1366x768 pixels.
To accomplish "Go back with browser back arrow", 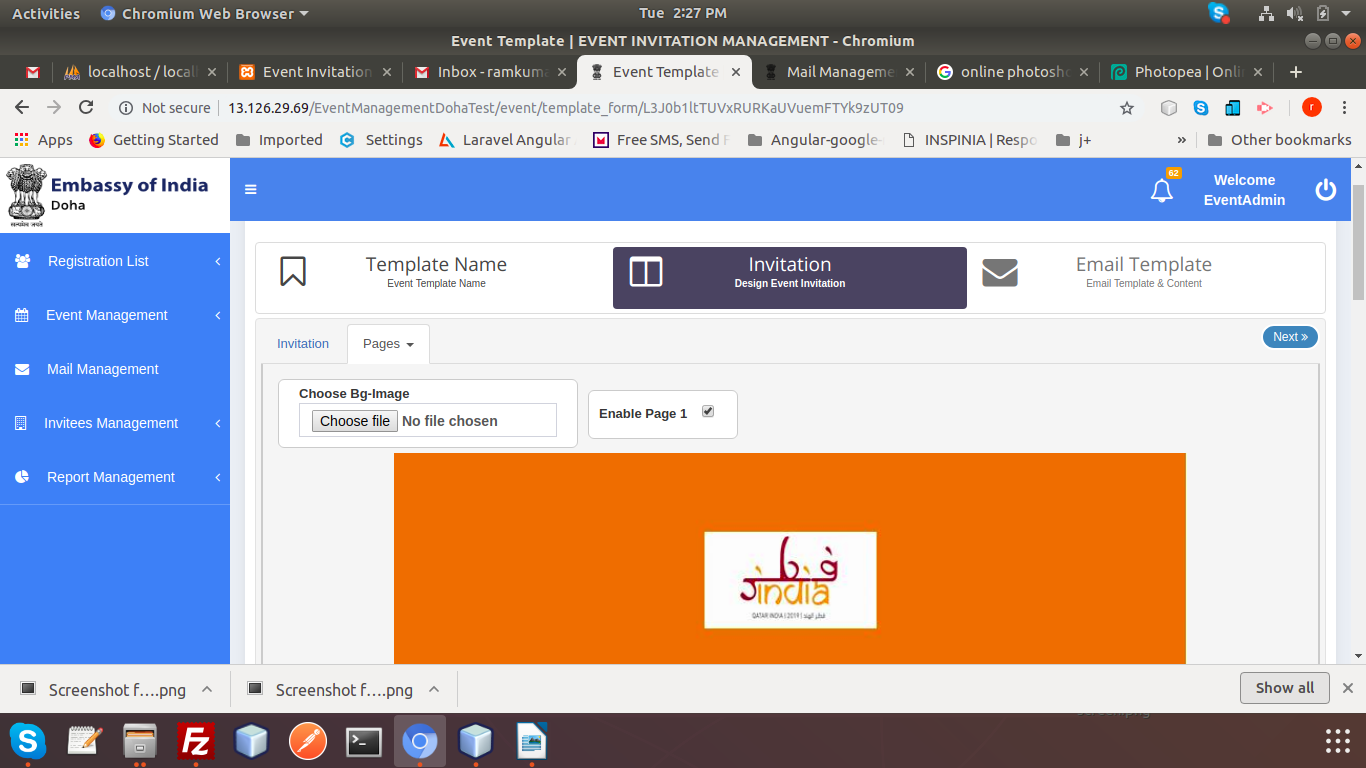I will tap(22, 107).
